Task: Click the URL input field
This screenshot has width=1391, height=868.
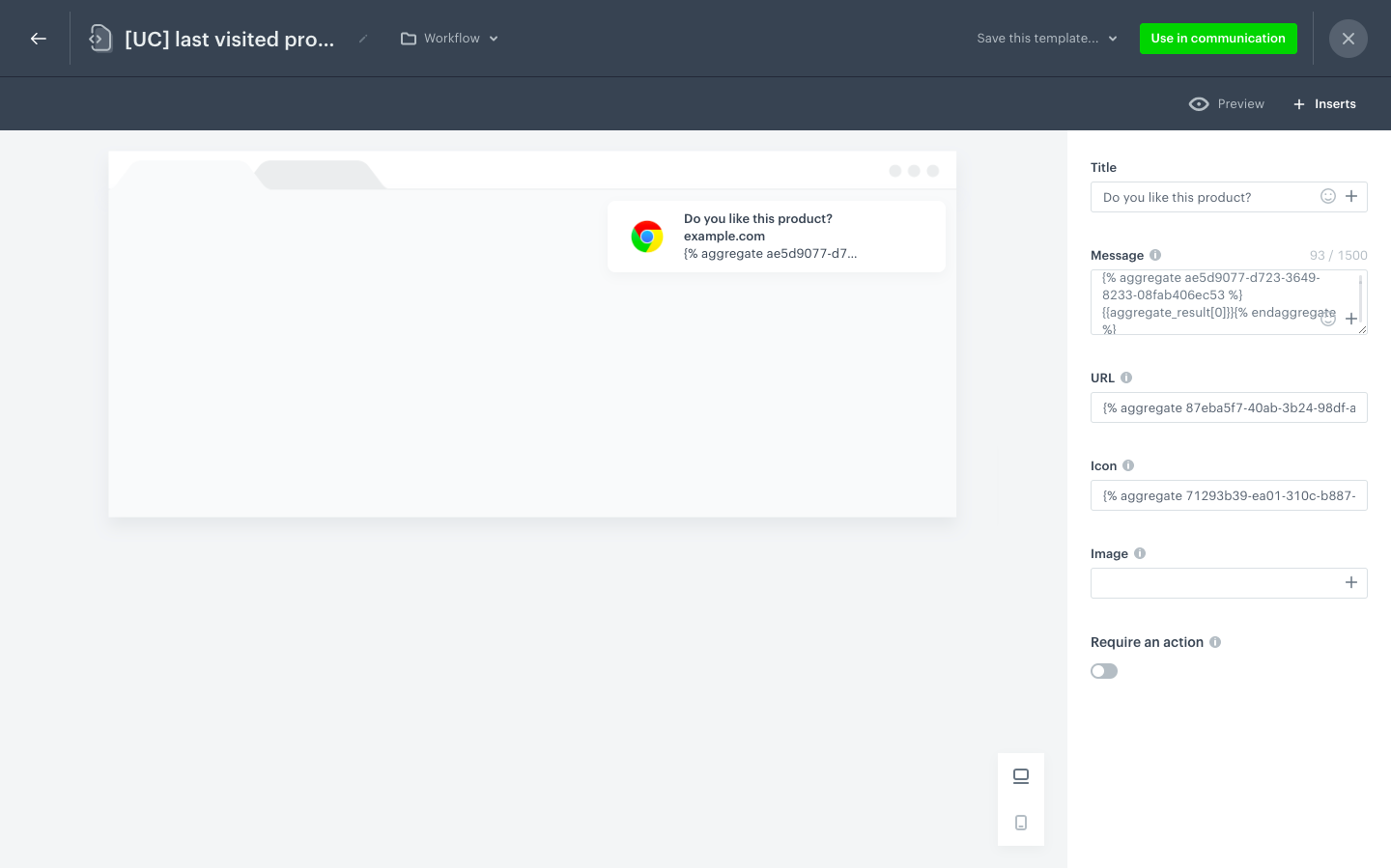Action: click(1229, 407)
